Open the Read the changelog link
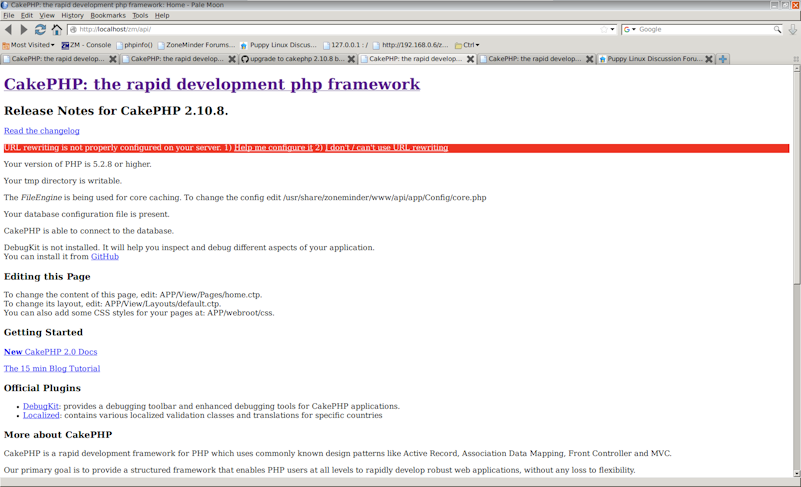 click(42, 131)
